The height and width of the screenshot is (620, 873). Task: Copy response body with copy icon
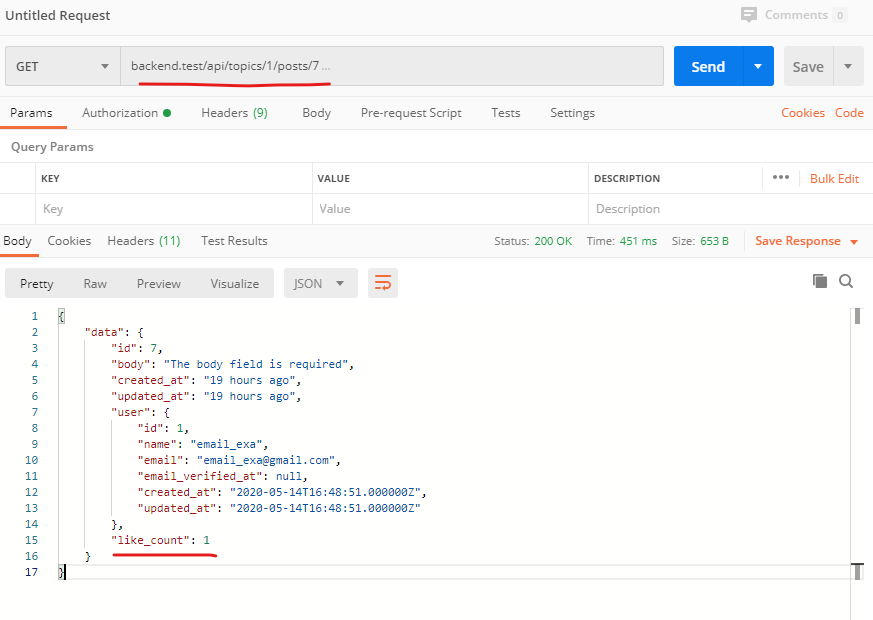tap(820, 282)
